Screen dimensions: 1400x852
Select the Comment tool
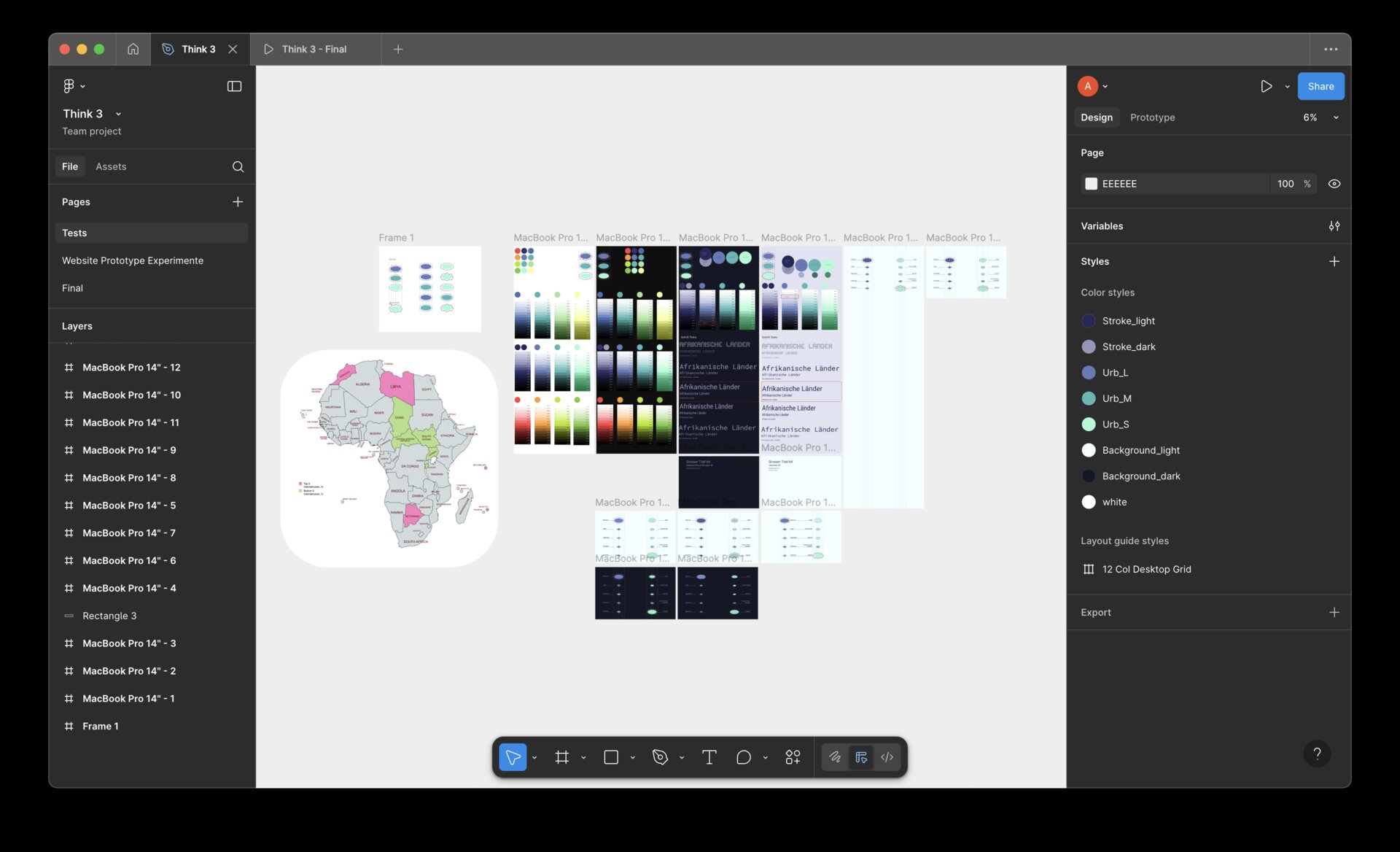tap(743, 757)
